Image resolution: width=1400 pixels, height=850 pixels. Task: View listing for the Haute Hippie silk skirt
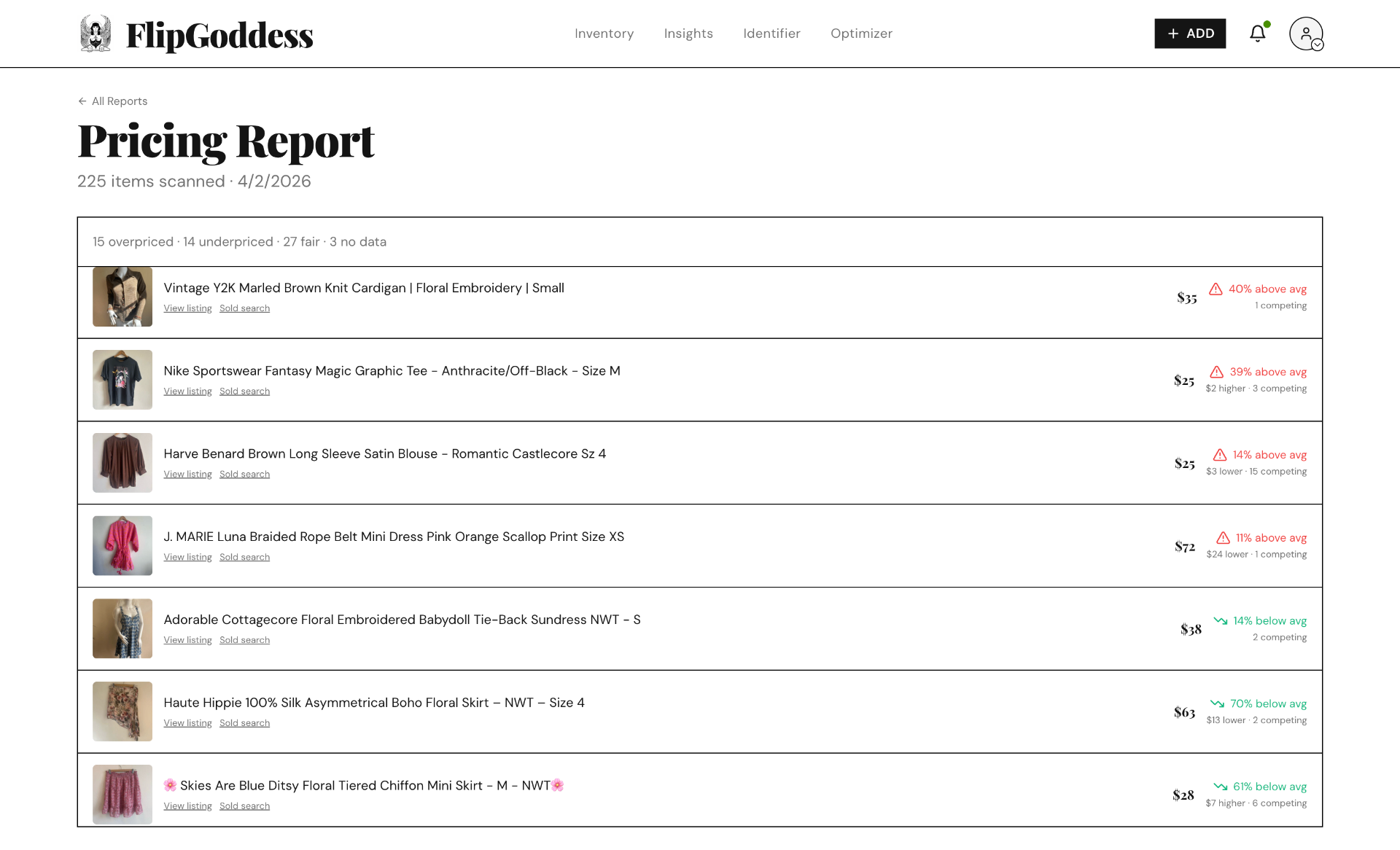coord(187,723)
